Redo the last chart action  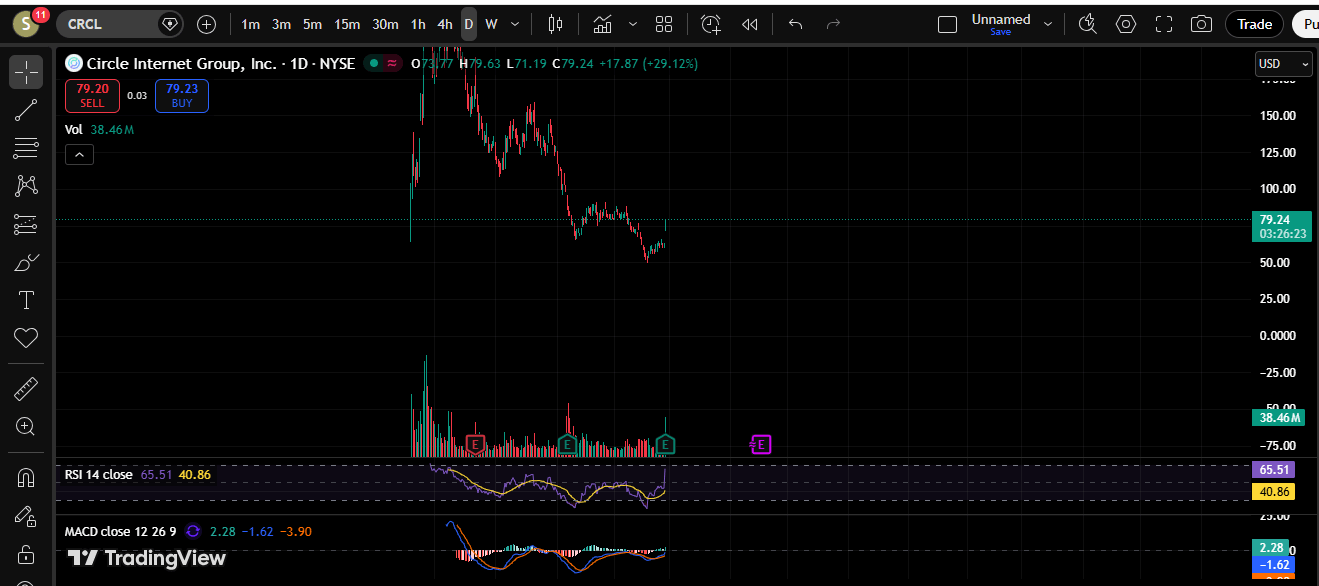pos(832,24)
